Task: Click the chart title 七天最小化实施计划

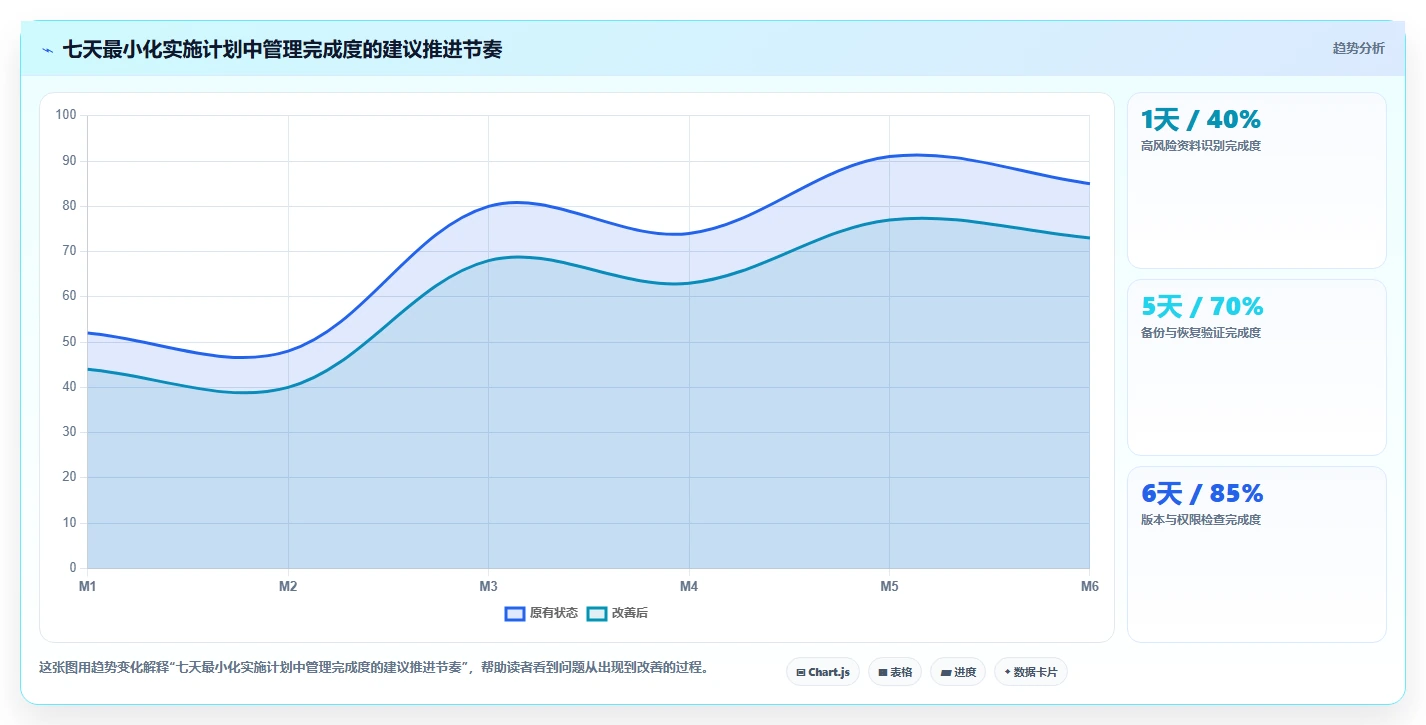Action: (282, 49)
